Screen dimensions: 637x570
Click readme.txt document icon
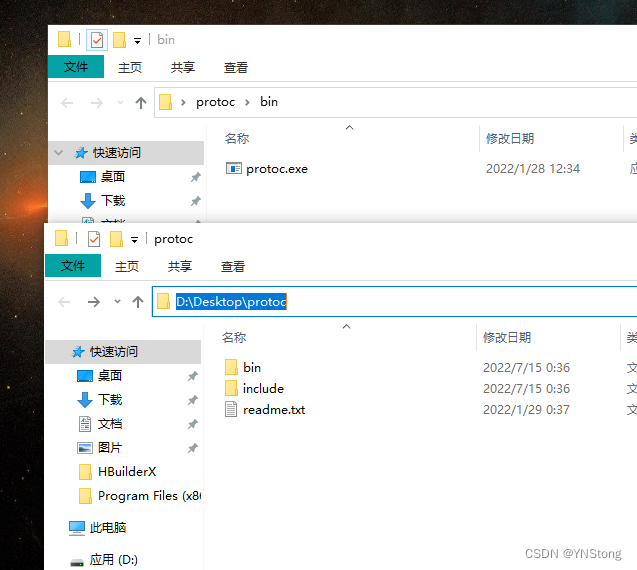(x=231, y=410)
